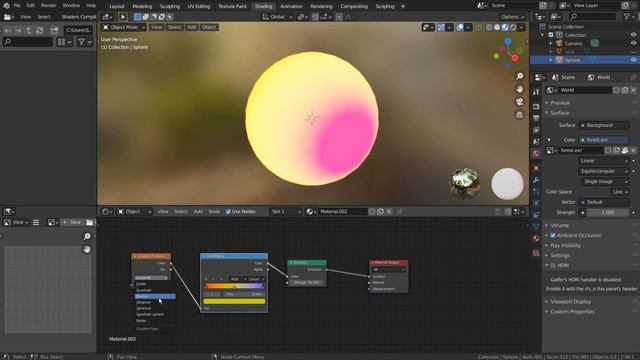Open viewport zoom magnifier in 3D view
This screenshot has width=640, height=360.
pyautogui.click(x=519, y=76)
